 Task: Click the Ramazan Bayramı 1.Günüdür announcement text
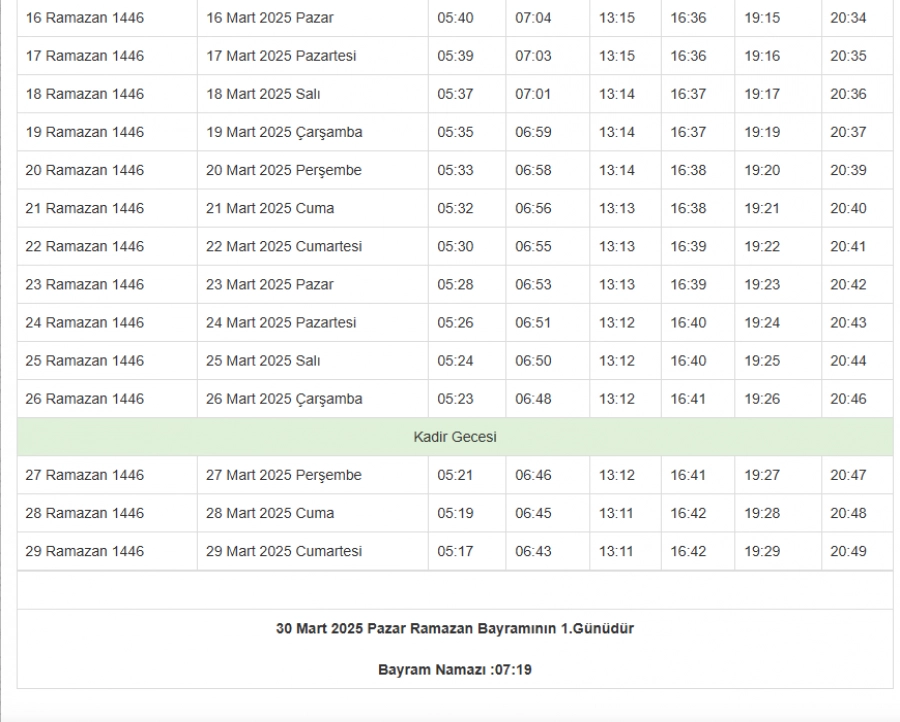455,629
